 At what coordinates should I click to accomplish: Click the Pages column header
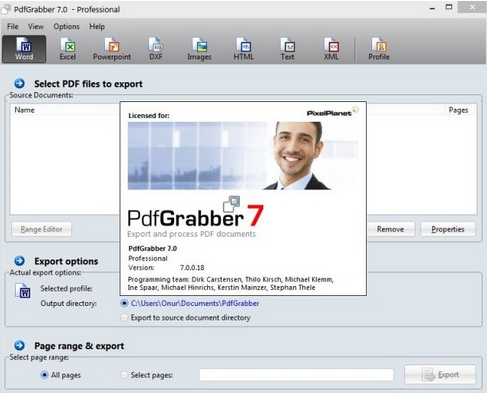(458, 110)
